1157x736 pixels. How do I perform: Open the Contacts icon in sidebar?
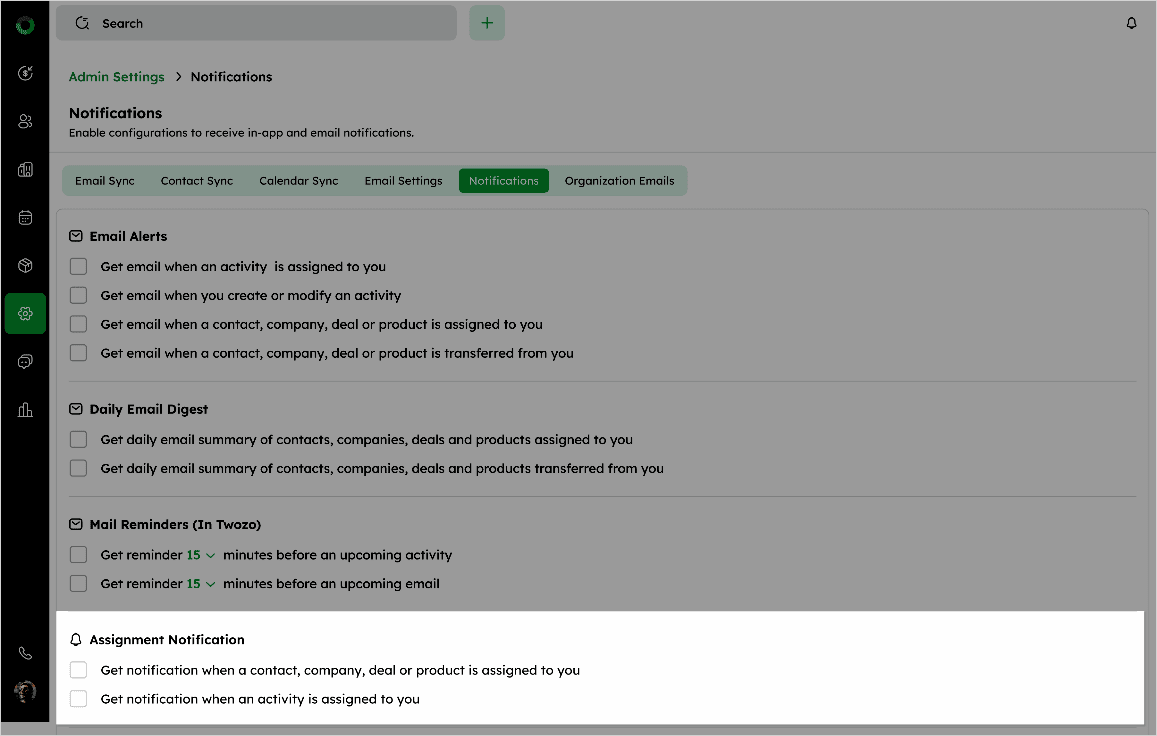click(x=25, y=121)
